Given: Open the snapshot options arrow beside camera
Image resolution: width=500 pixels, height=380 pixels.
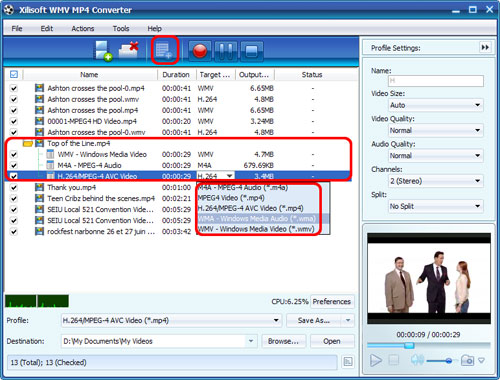Looking at the screenshot, I should click(x=481, y=360).
